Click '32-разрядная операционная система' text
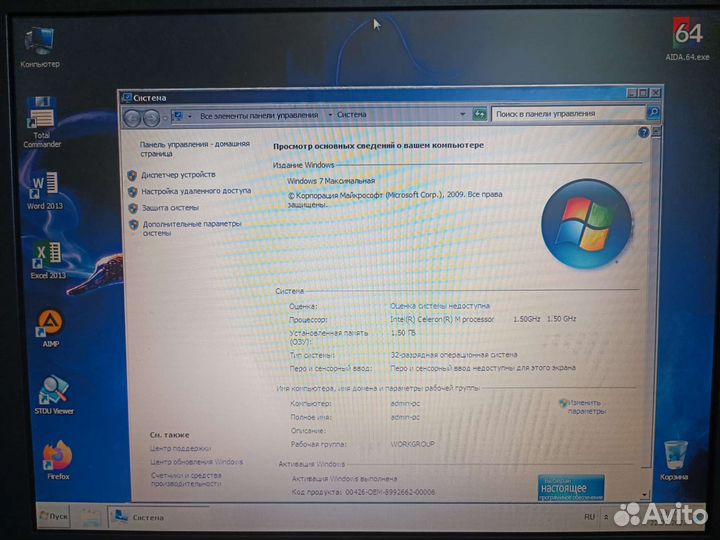Image resolution: width=720 pixels, height=540 pixels. [454, 354]
